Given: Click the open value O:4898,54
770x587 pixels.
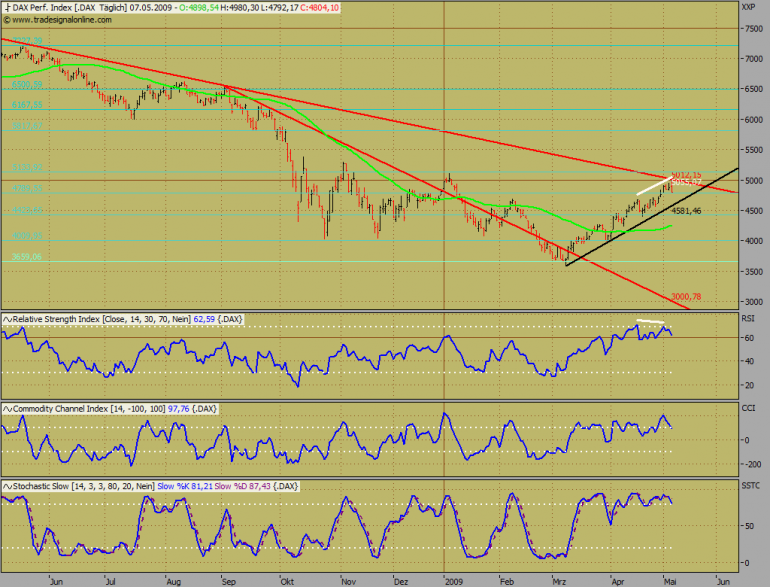Looking at the screenshot, I should (x=199, y=8).
